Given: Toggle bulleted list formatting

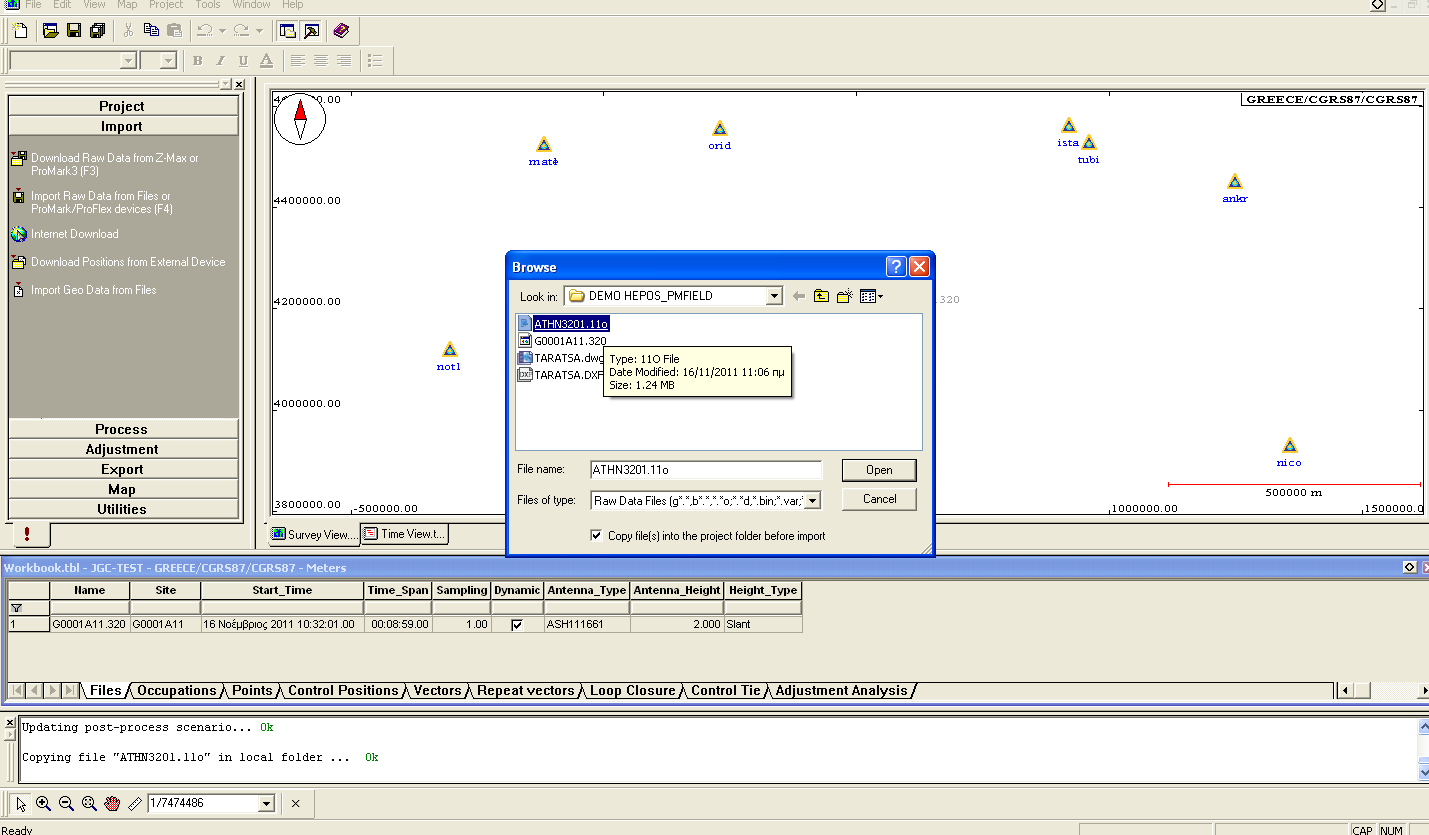Looking at the screenshot, I should point(375,61).
